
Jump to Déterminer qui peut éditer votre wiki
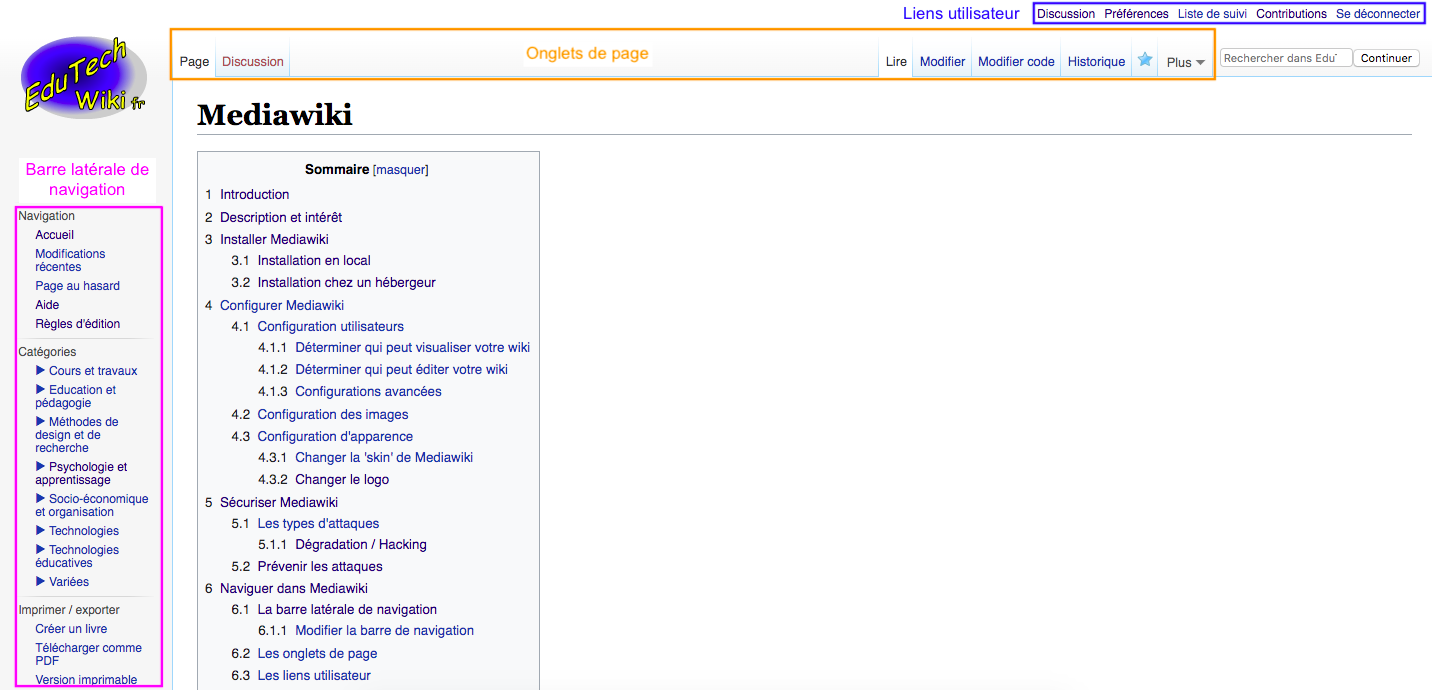click(401, 369)
